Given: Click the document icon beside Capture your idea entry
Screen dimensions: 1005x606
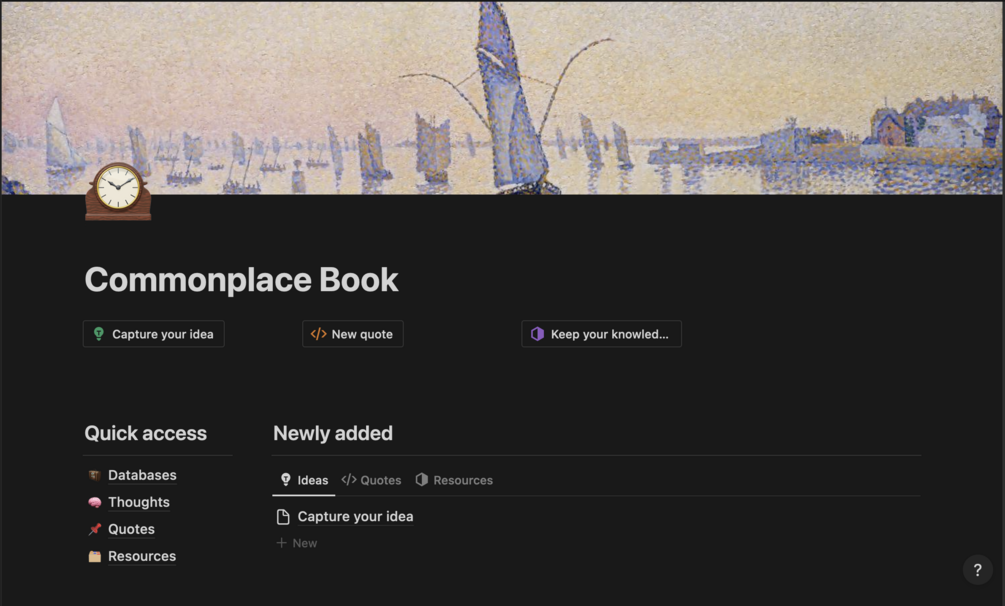Looking at the screenshot, I should [283, 517].
